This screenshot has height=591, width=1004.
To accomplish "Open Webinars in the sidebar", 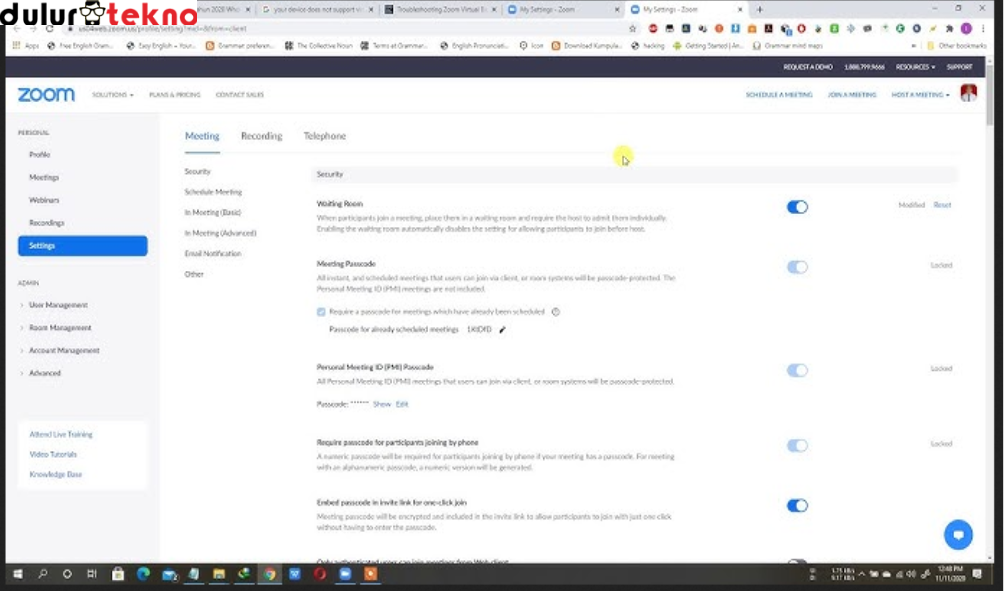I will click(x=44, y=200).
